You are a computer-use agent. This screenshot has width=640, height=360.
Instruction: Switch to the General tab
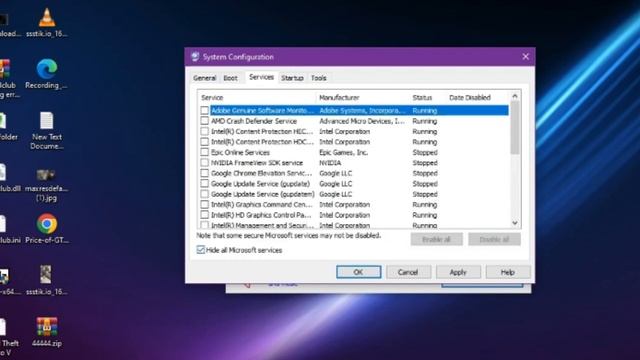click(x=204, y=78)
